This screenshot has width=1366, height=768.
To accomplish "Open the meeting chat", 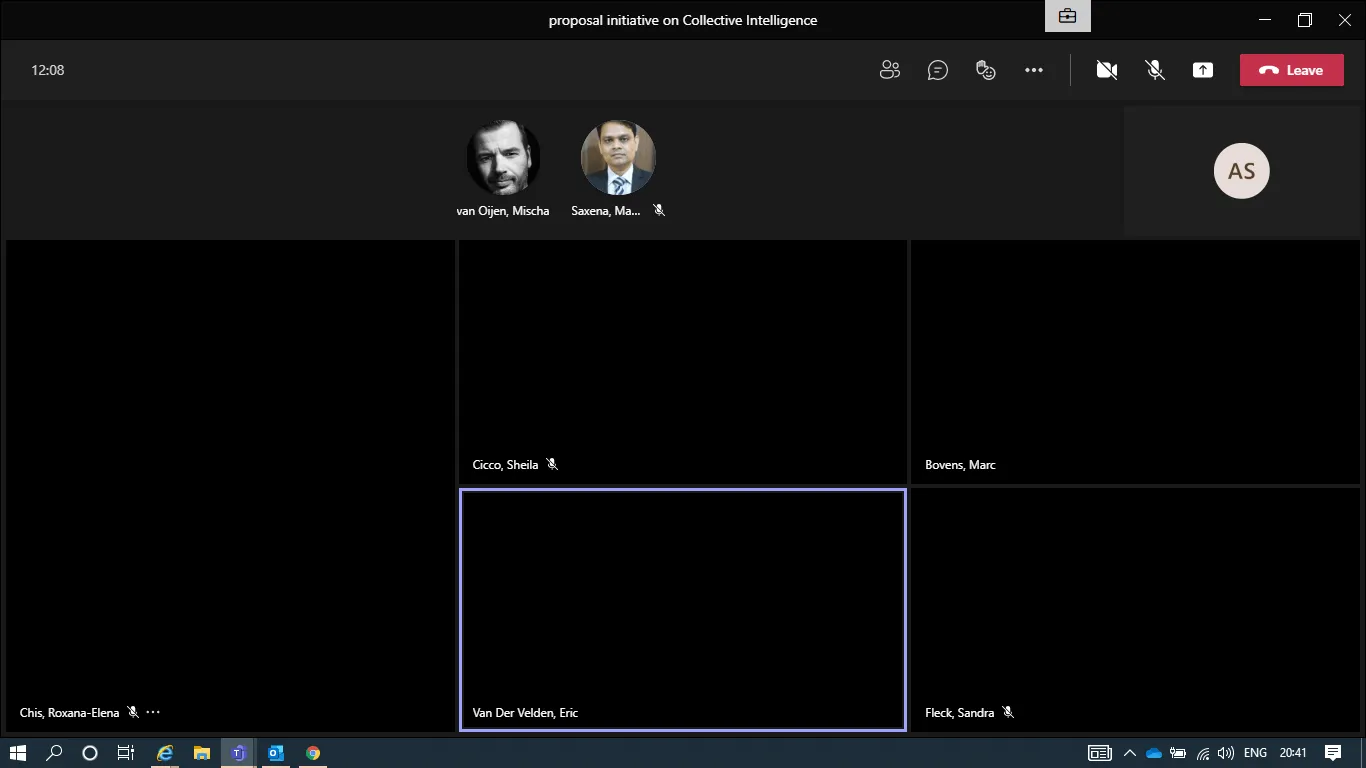I will coord(937,69).
